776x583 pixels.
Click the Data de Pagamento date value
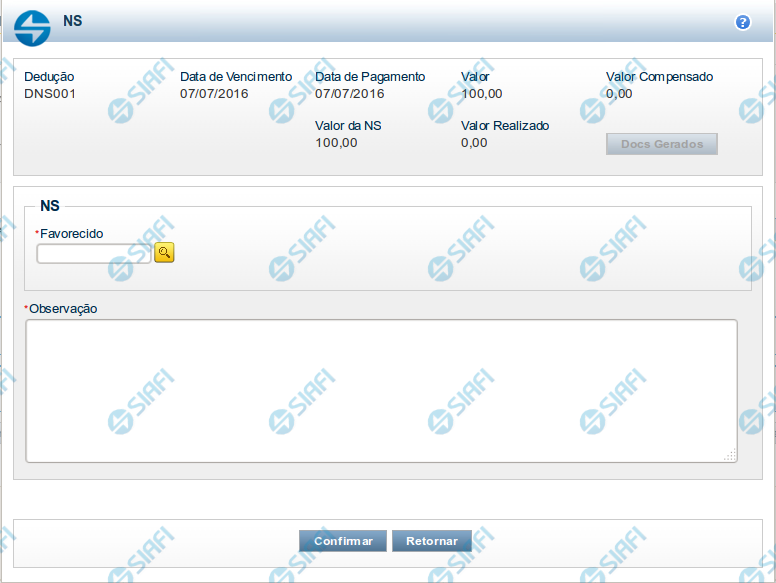pyautogui.click(x=349, y=94)
